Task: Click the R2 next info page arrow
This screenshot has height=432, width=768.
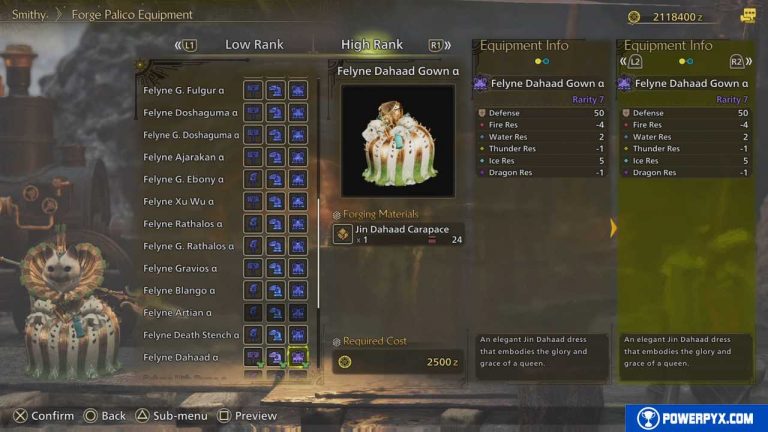Action: click(x=741, y=62)
